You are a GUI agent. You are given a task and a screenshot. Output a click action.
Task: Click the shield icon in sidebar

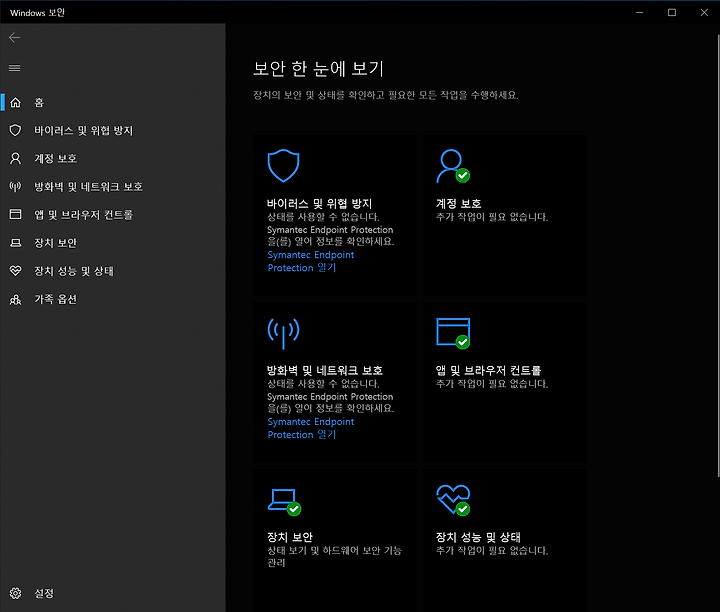16,130
